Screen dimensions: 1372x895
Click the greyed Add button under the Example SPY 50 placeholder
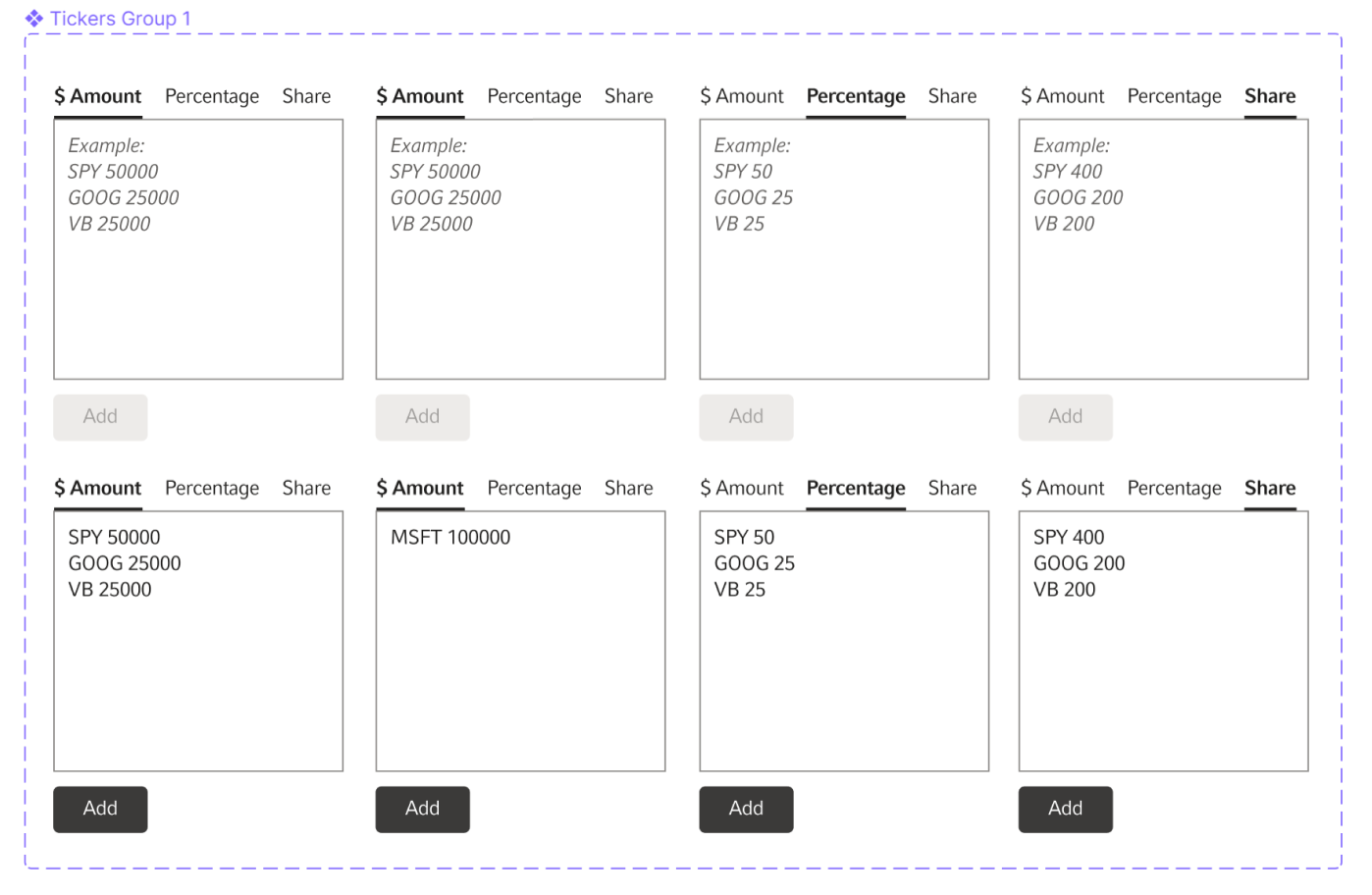(746, 417)
